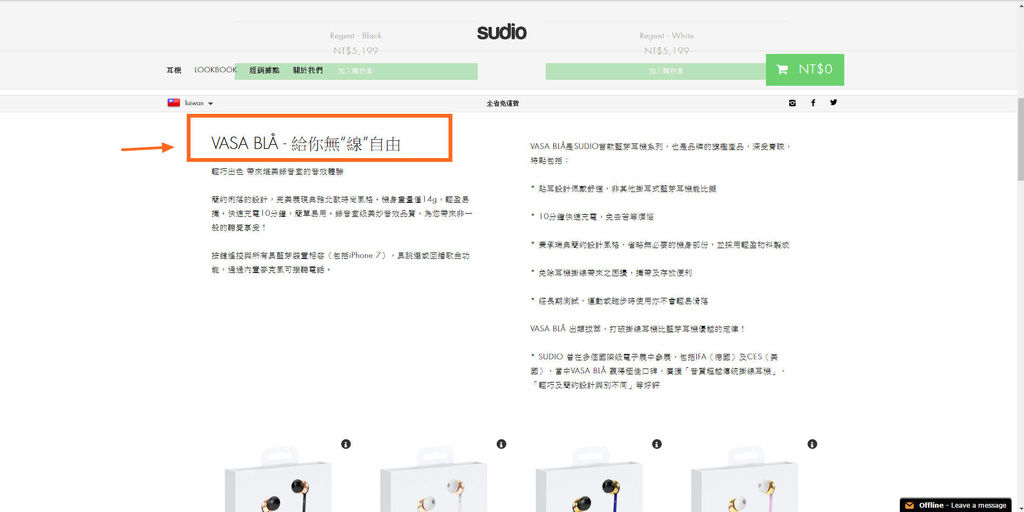The image size is (1024, 512).
Task: Click the faded Regent - White product title
Action: pos(666,36)
